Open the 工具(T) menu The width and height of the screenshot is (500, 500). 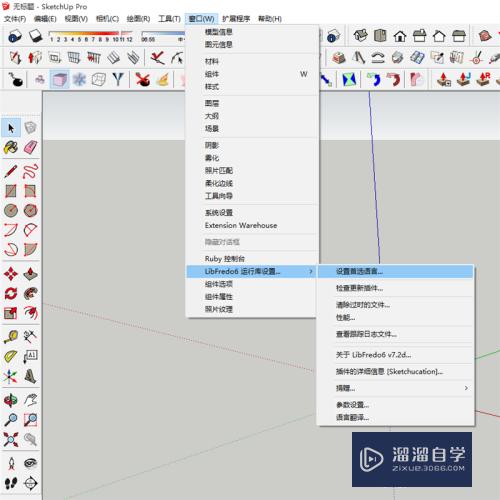click(169, 19)
